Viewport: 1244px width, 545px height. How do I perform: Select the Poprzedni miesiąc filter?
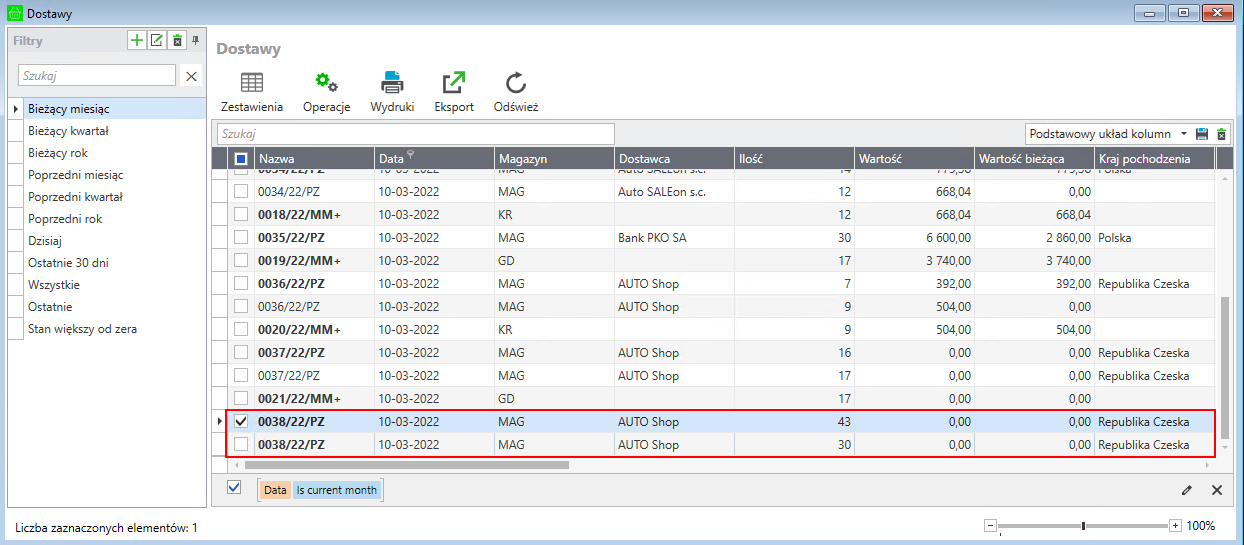(x=76, y=175)
